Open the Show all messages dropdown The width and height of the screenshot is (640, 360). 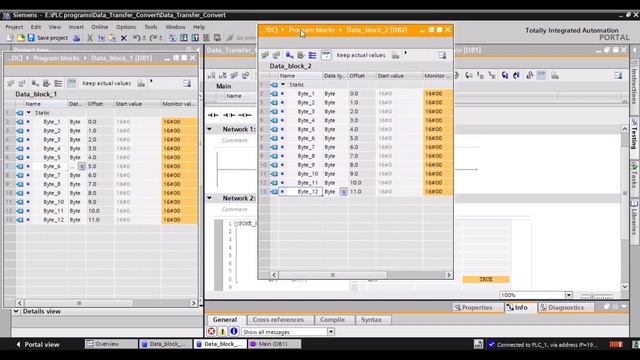pos(331,331)
